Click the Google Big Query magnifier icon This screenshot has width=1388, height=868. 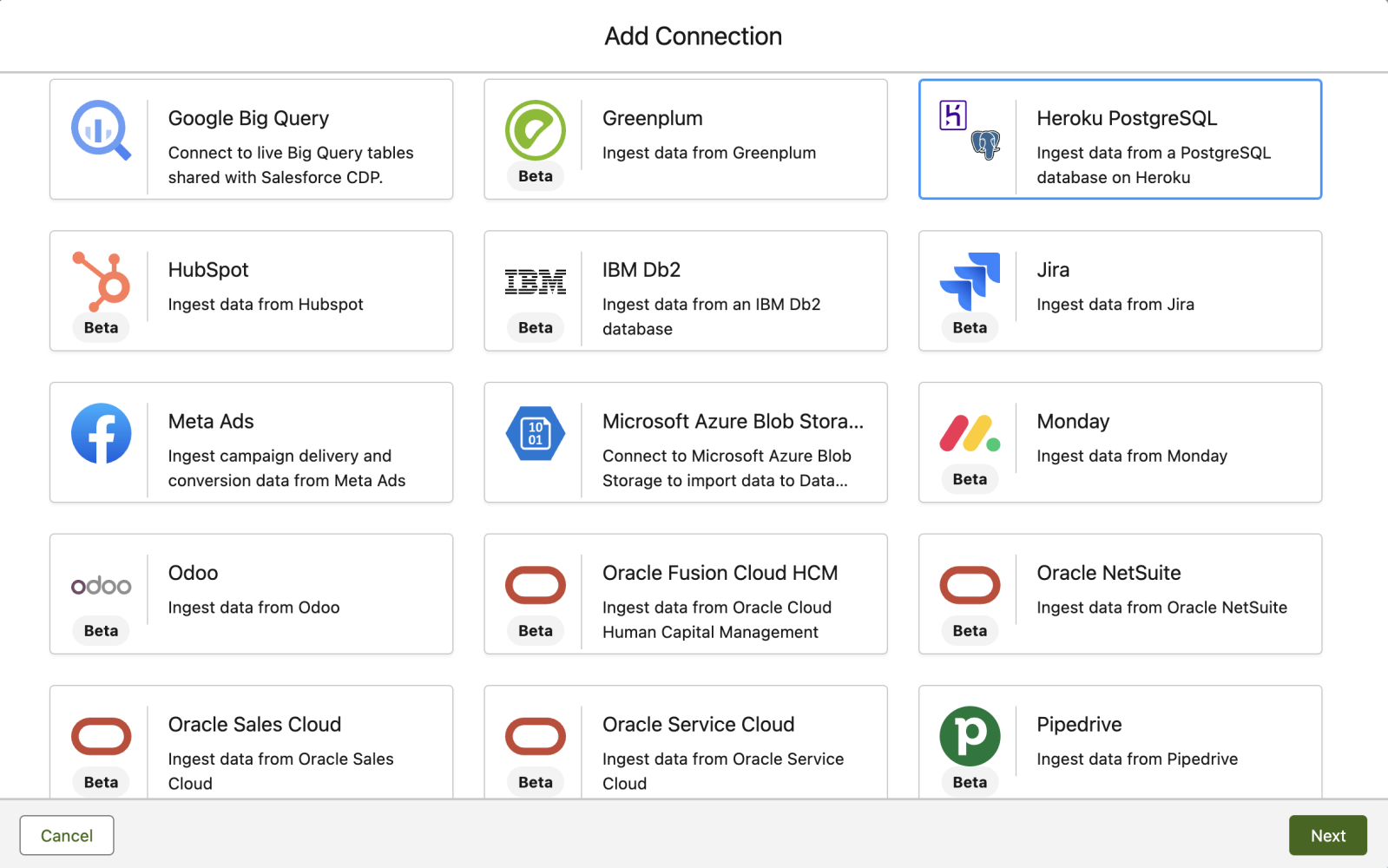pos(101,130)
